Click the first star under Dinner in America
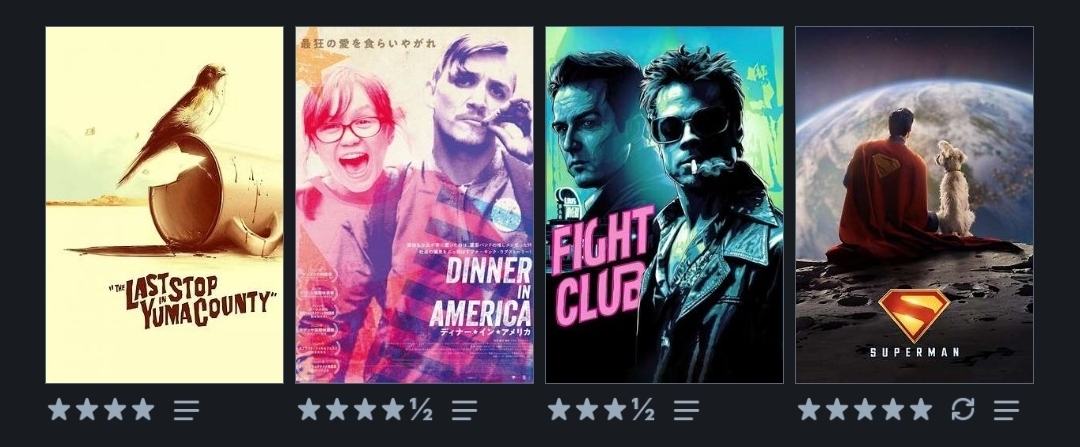The height and width of the screenshot is (447, 1080). [309, 409]
